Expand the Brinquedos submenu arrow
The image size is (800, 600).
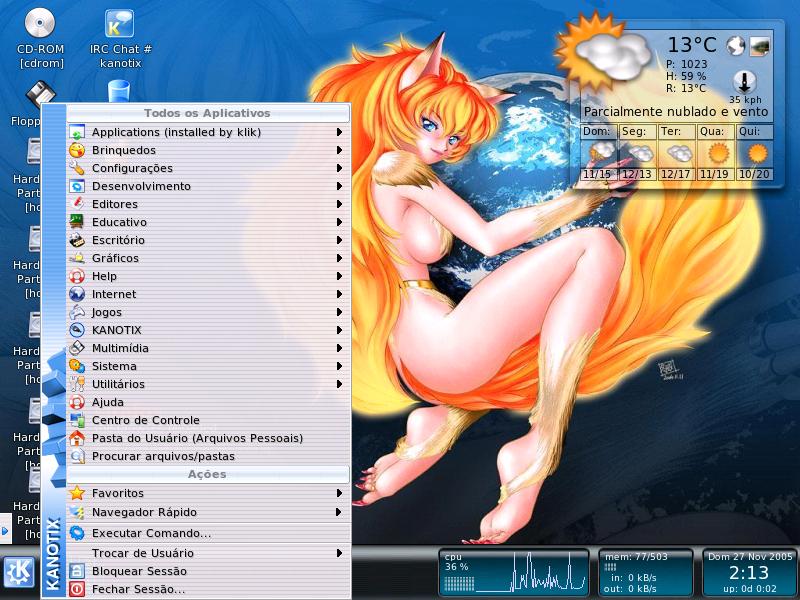coord(339,150)
